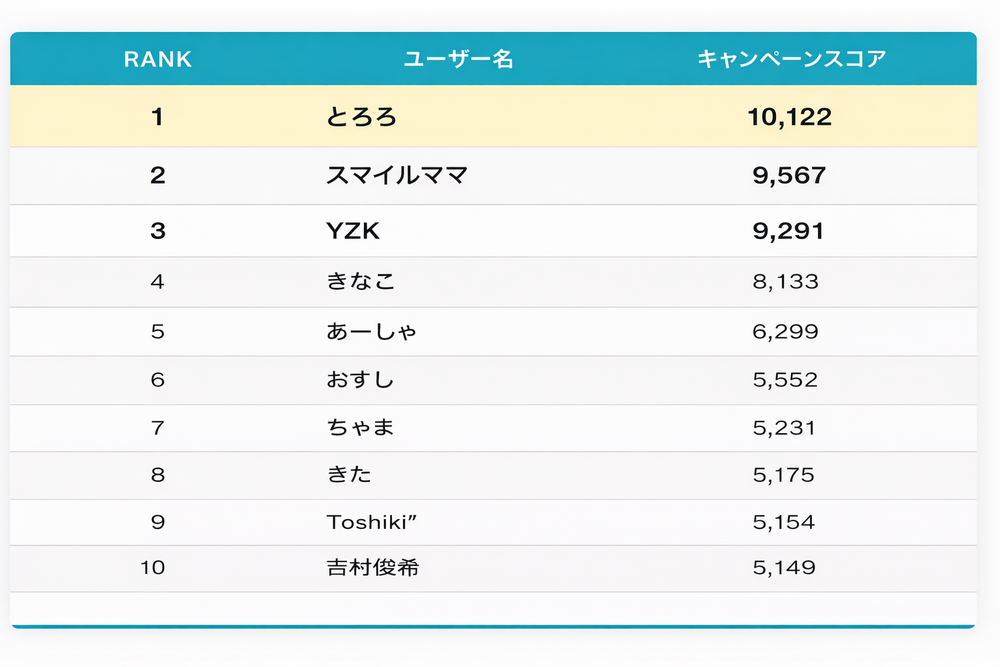The width and height of the screenshot is (1000, 667).
Task: Select the きた username
Action: (x=349, y=475)
